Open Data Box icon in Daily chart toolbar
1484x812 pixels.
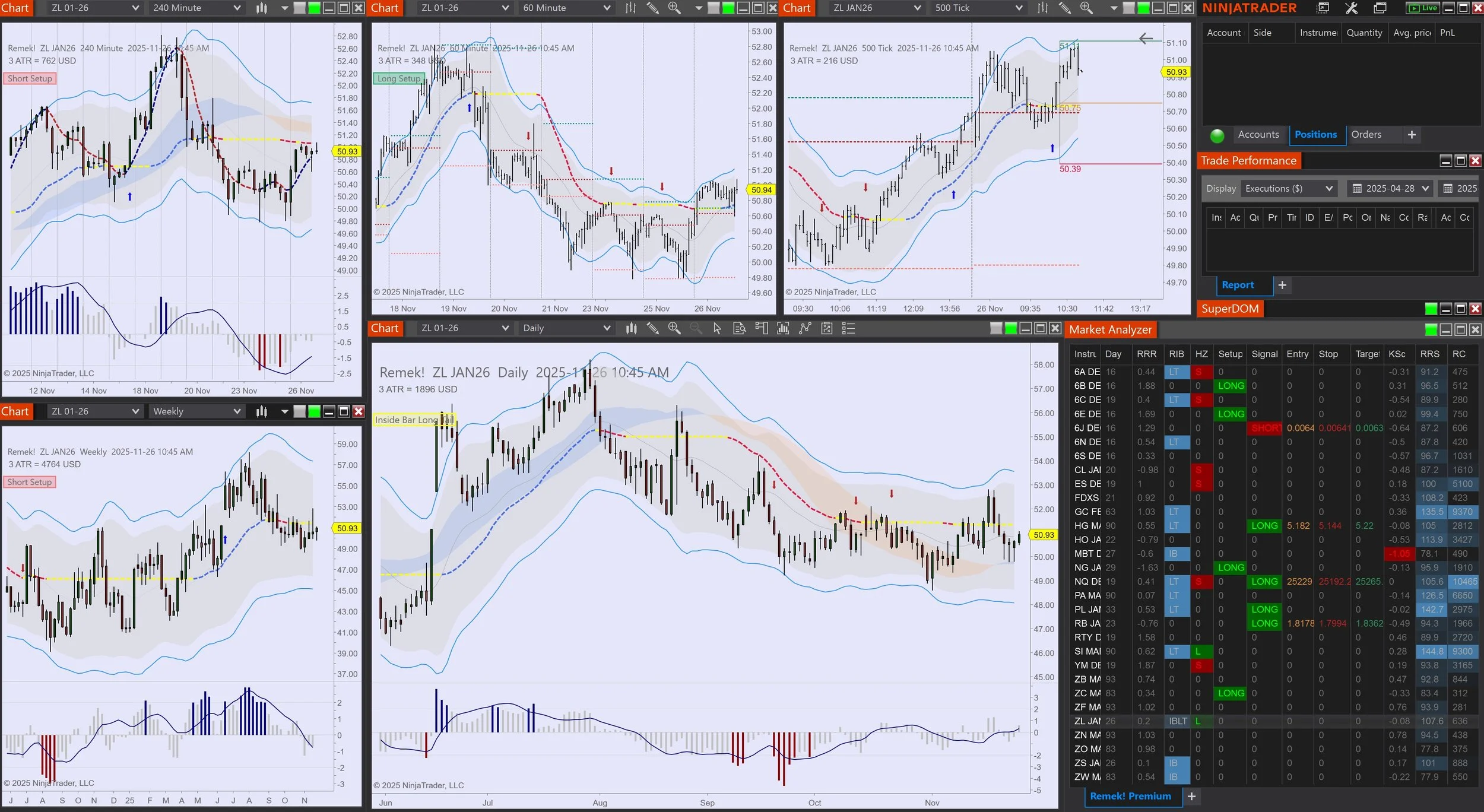tap(739, 328)
